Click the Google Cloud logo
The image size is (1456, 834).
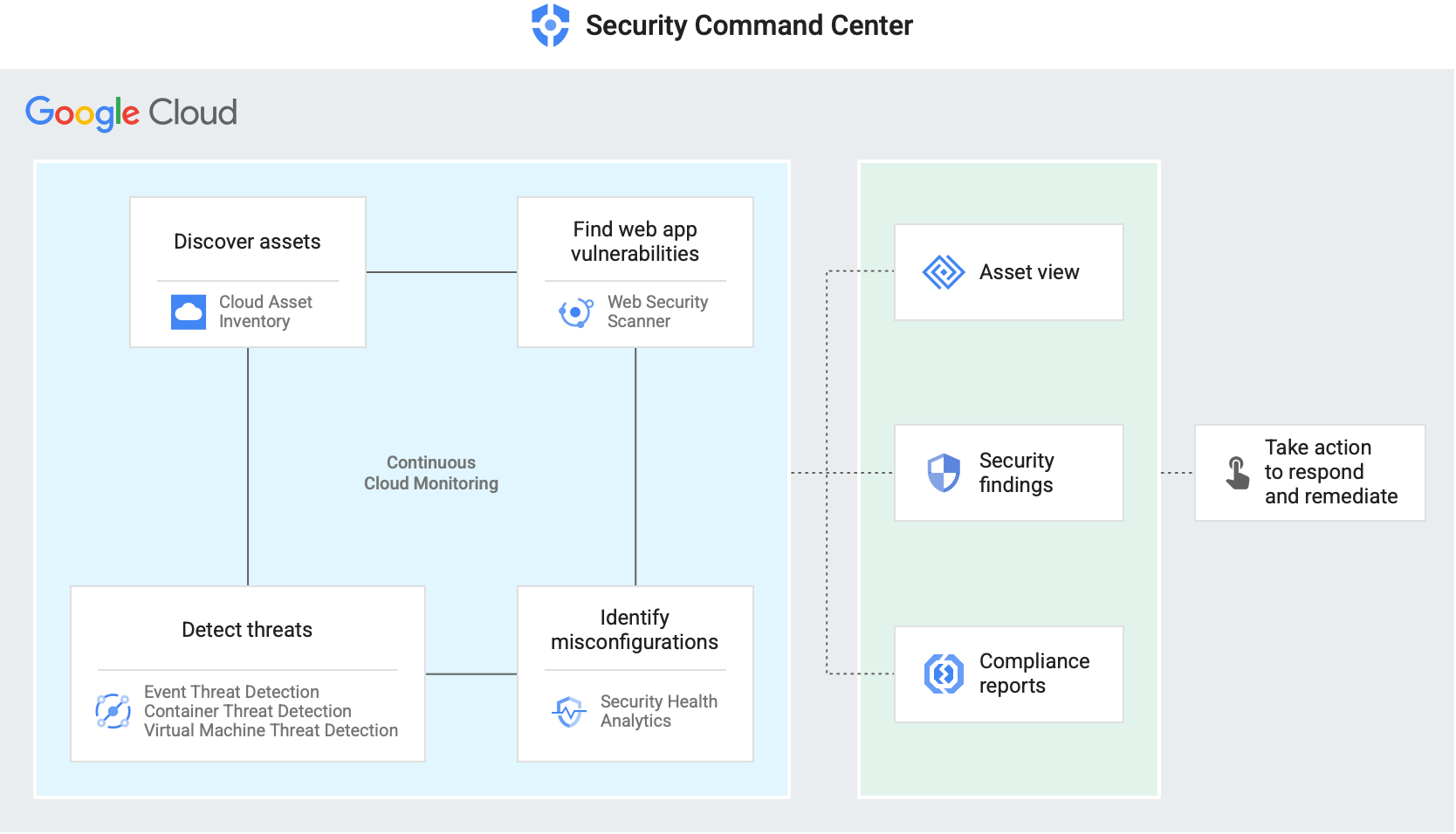132,113
